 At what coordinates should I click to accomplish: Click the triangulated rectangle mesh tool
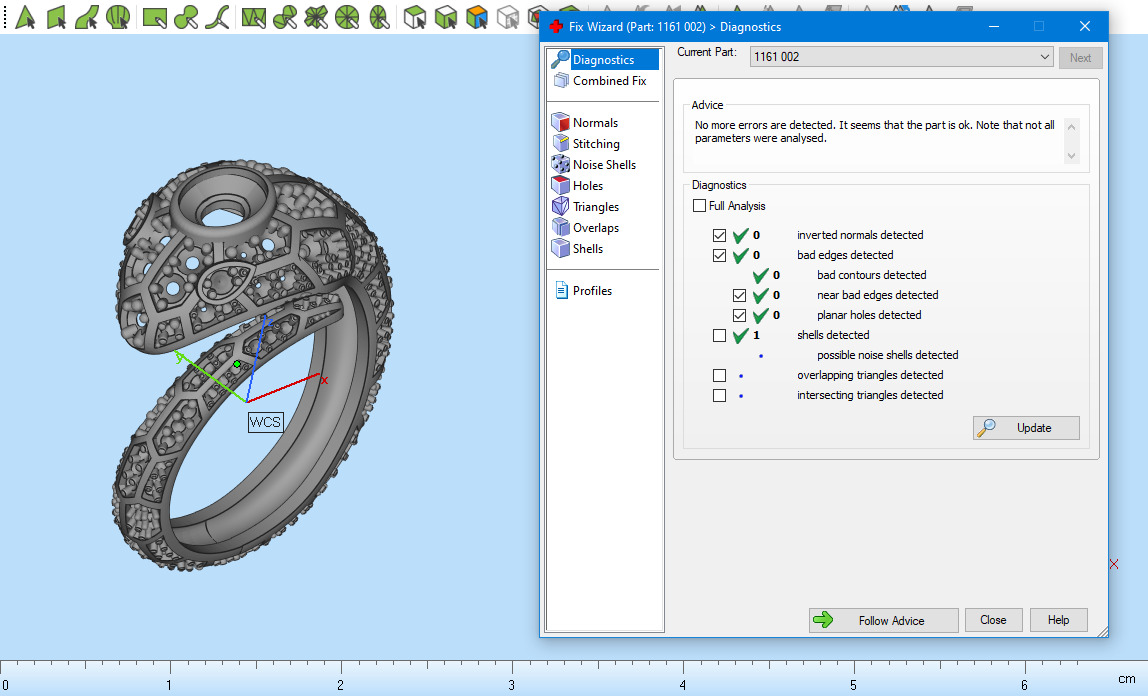pyautogui.click(x=253, y=17)
